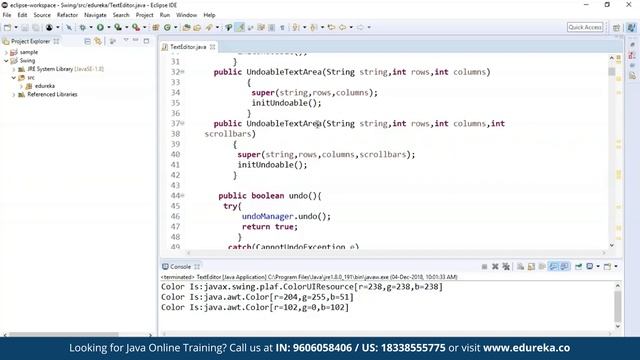Click the Search flashlight toolbar icon
The image size is (640, 360).
tap(209, 27)
